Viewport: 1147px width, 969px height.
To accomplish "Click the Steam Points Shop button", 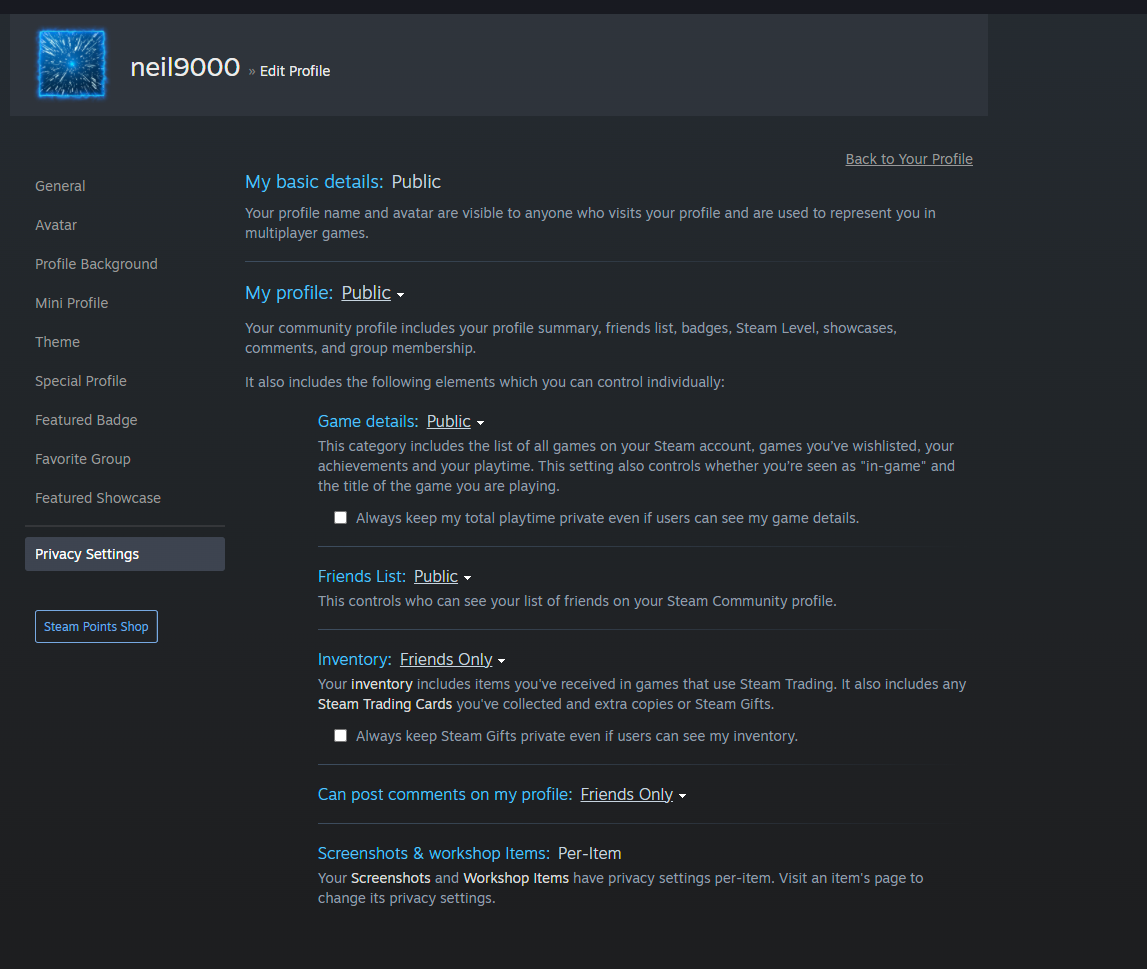I will coord(96,627).
